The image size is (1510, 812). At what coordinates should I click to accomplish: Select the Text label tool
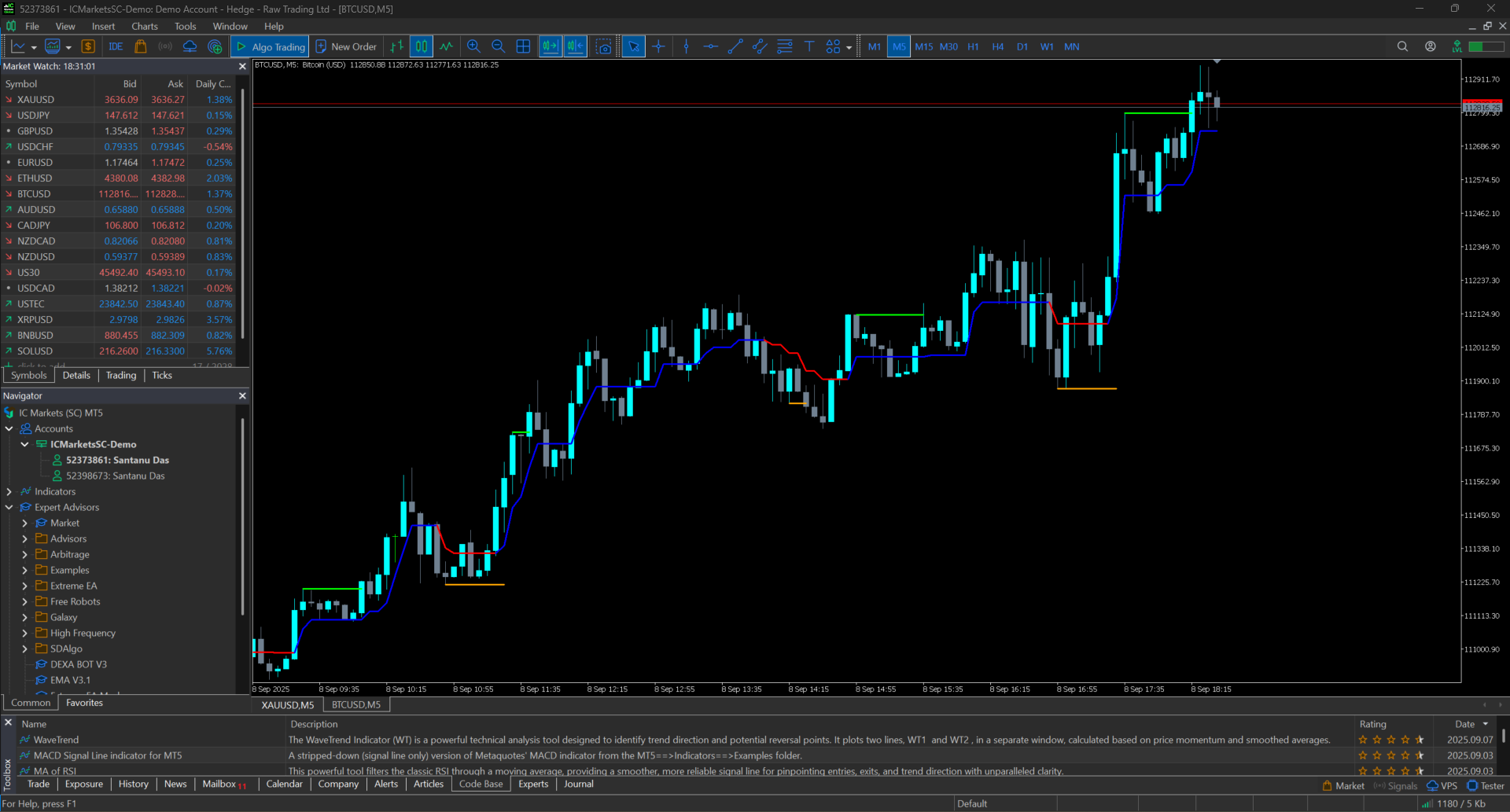coord(809,46)
